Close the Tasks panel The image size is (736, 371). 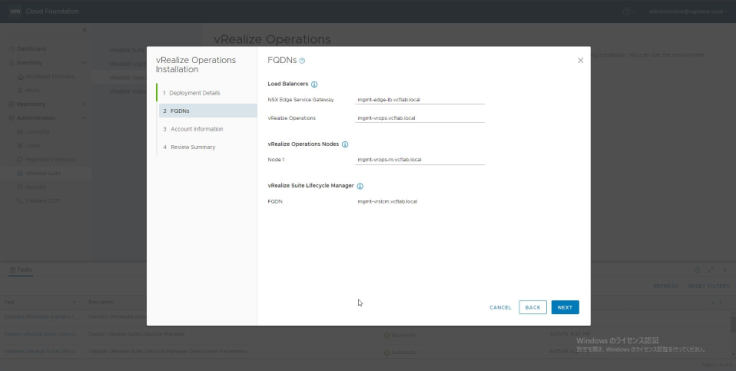click(x=725, y=270)
